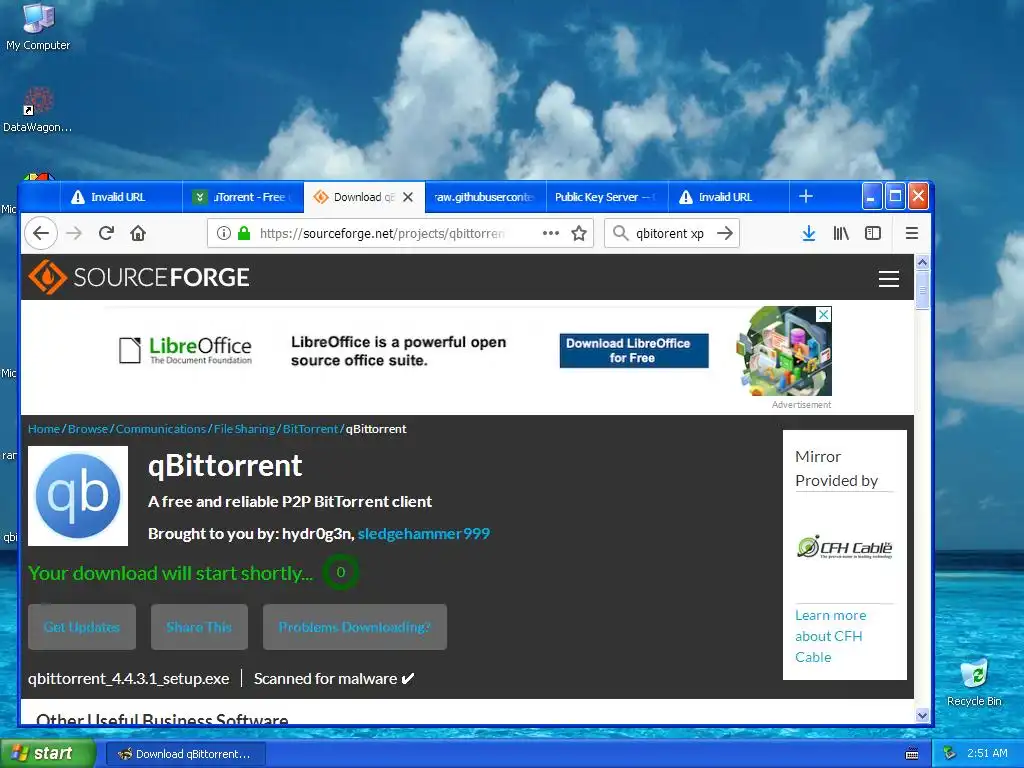Click the page scrollbar up arrow

point(922,262)
